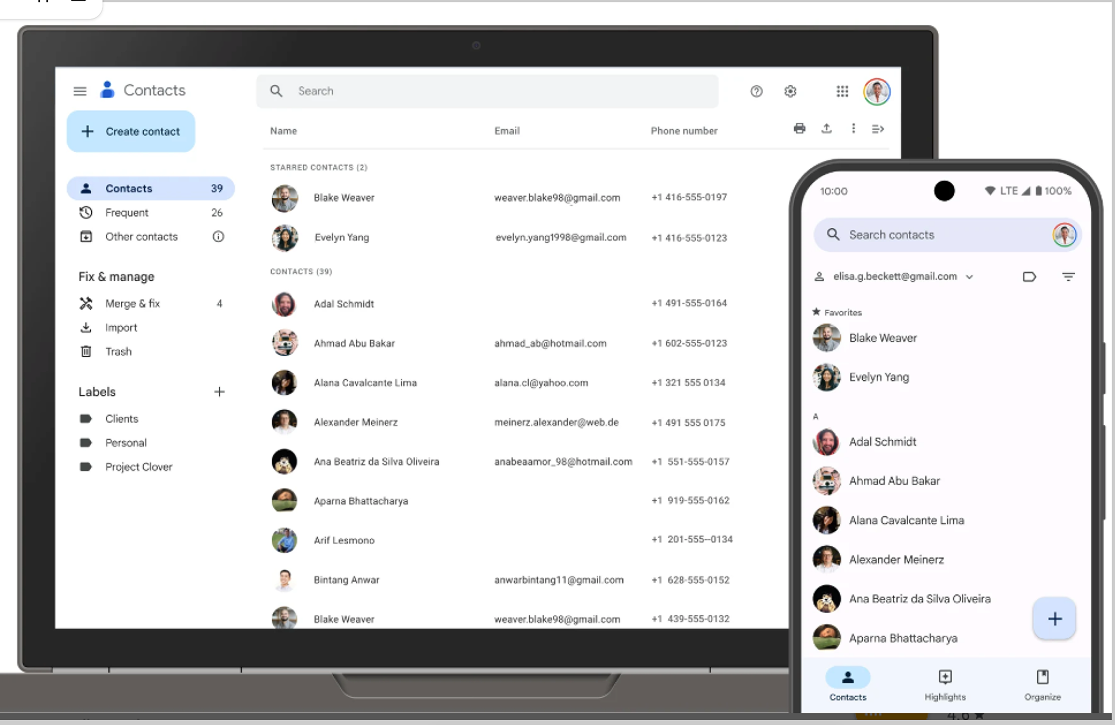Tap Adal Schmidt on phone

tap(946, 441)
